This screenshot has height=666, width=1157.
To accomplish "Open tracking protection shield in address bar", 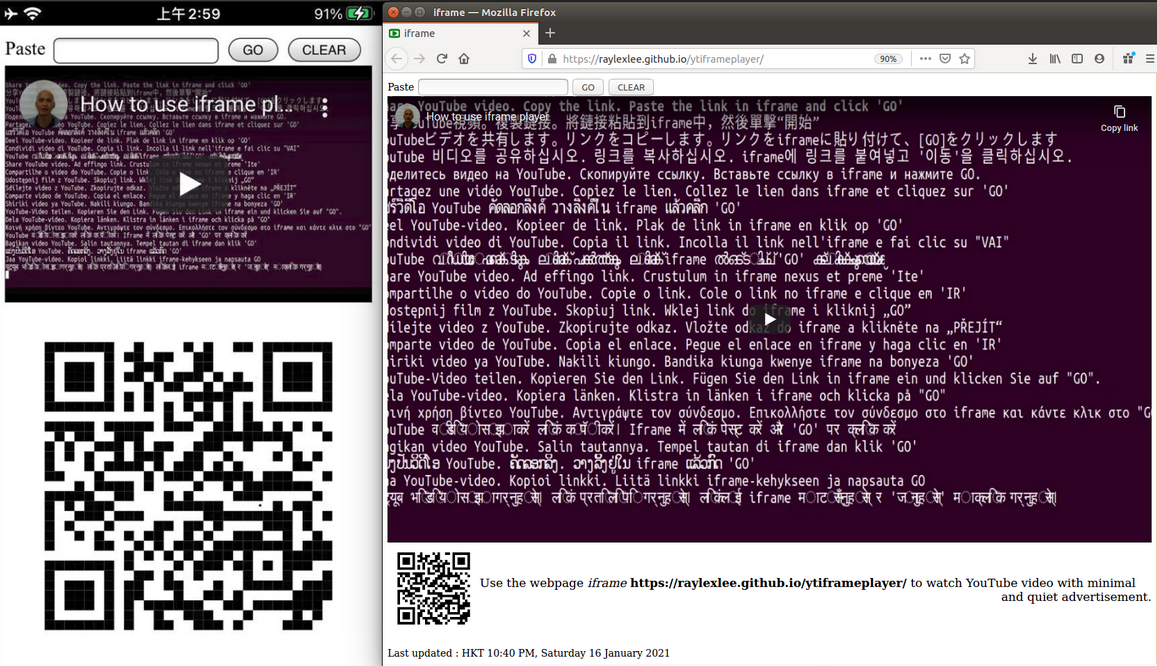I will (532, 59).
